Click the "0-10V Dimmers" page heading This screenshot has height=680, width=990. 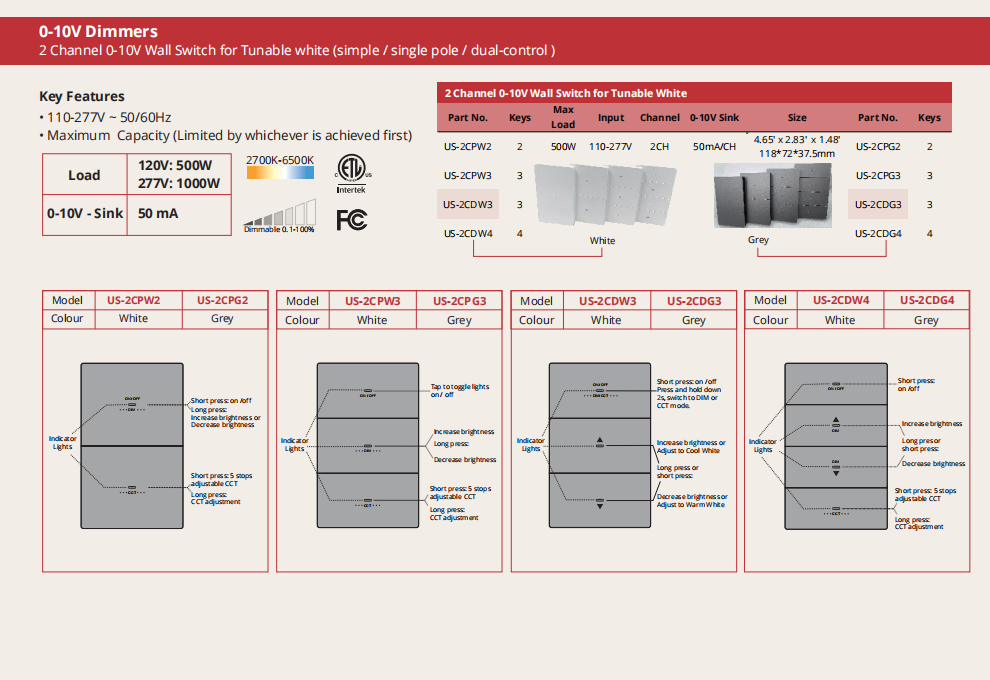coord(98,32)
